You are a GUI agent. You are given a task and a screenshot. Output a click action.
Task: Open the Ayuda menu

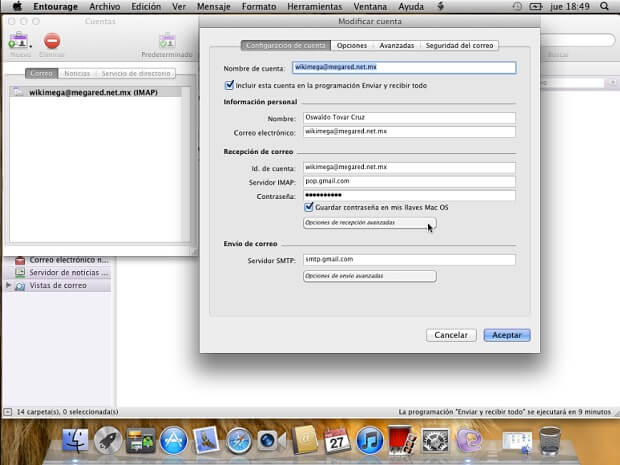click(411, 6)
